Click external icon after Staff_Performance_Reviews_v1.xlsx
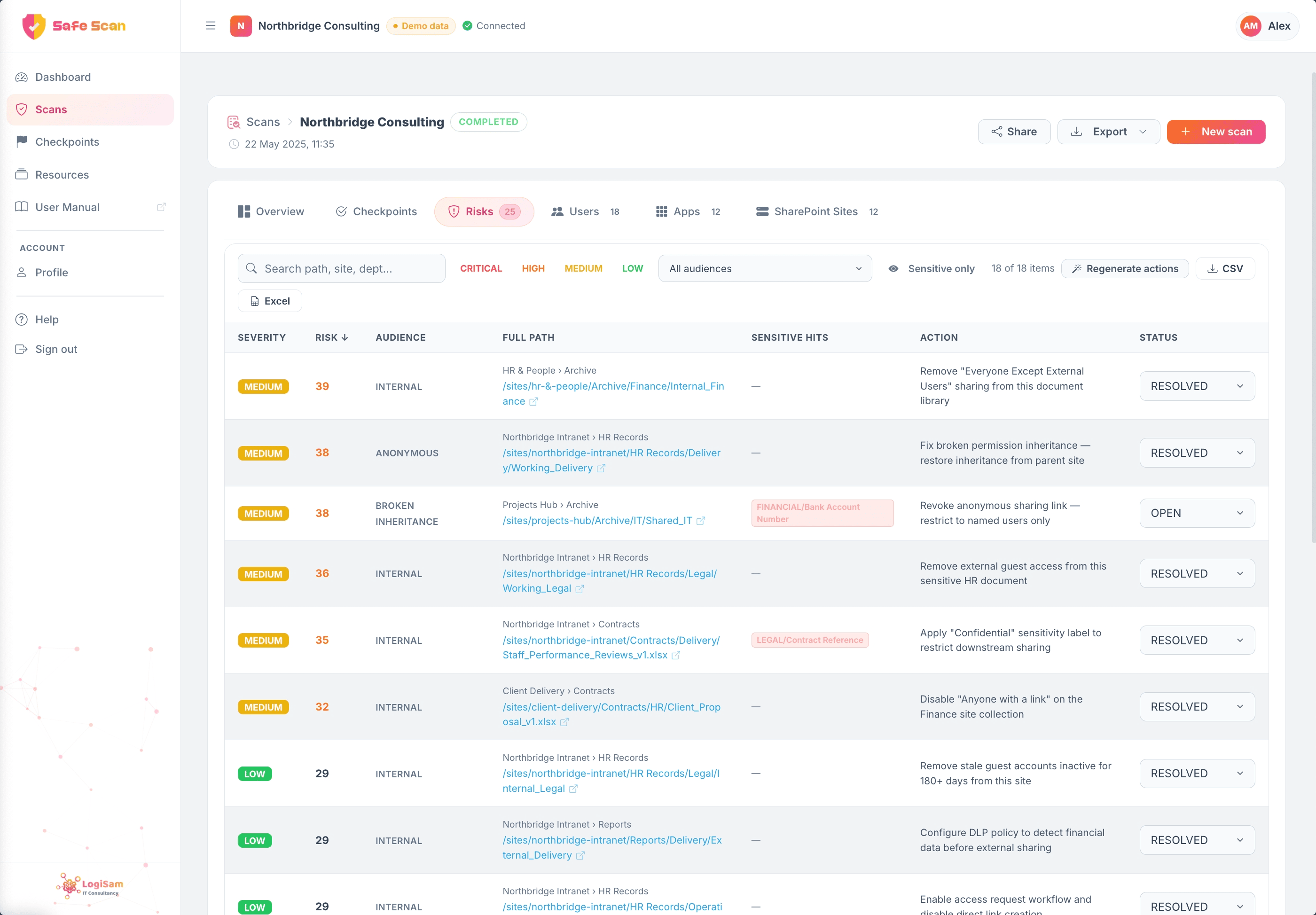 pos(676,656)
